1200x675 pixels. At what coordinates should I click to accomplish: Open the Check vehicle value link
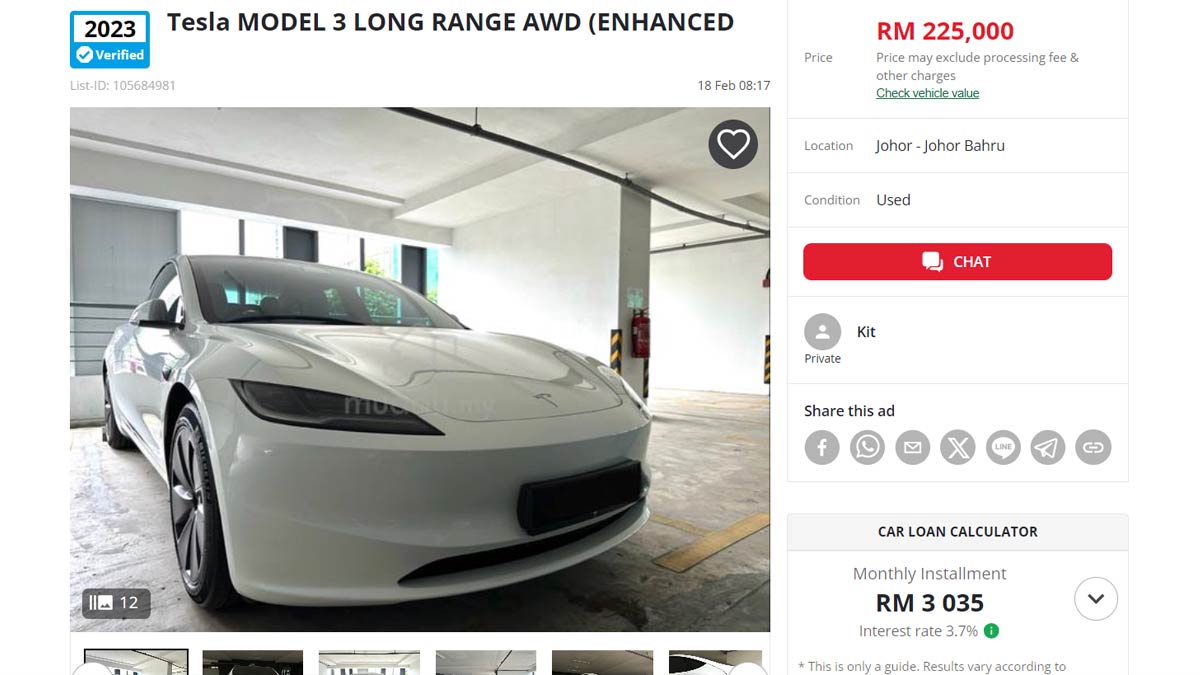(x=927, y=93)
